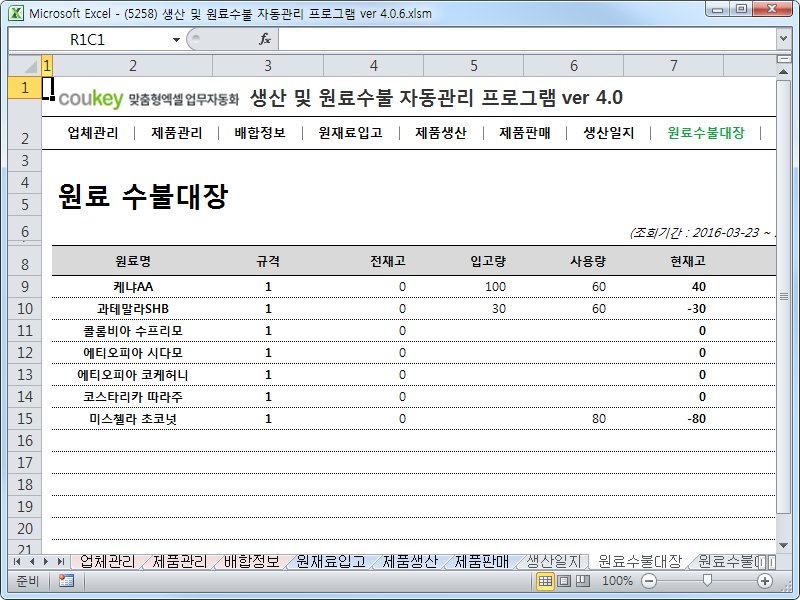Click the -80 current stock value
Screen dimensions: 800x600
click(696, 419)
